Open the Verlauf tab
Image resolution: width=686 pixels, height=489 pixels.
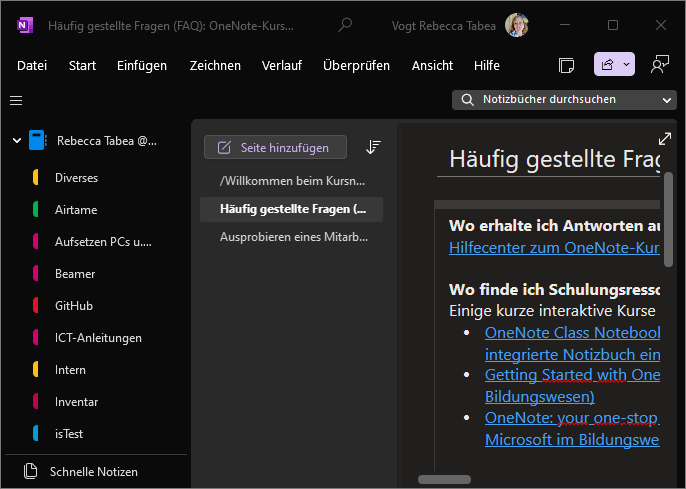(282, 66)
